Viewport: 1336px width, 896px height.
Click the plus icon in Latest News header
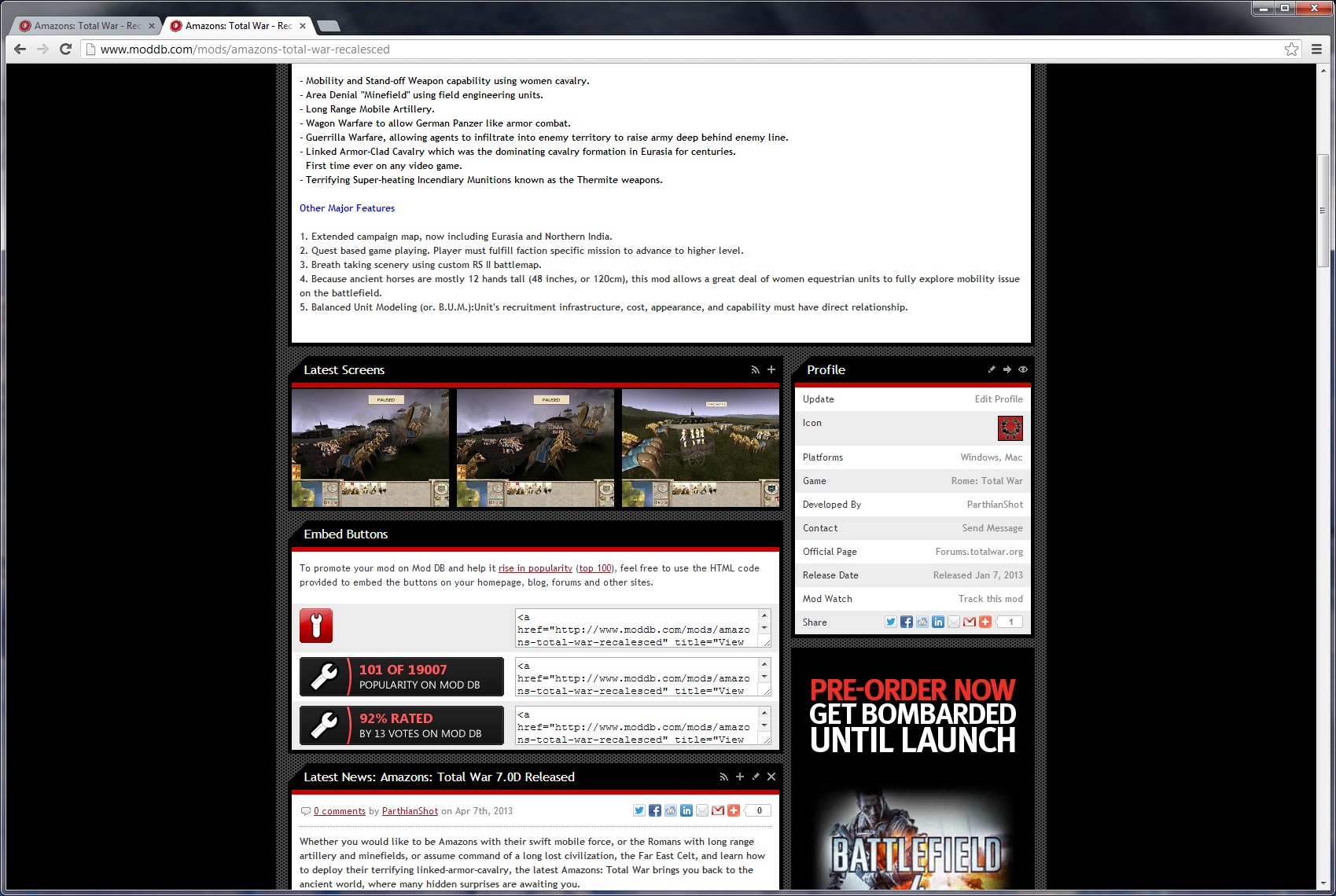pos(740,777)
